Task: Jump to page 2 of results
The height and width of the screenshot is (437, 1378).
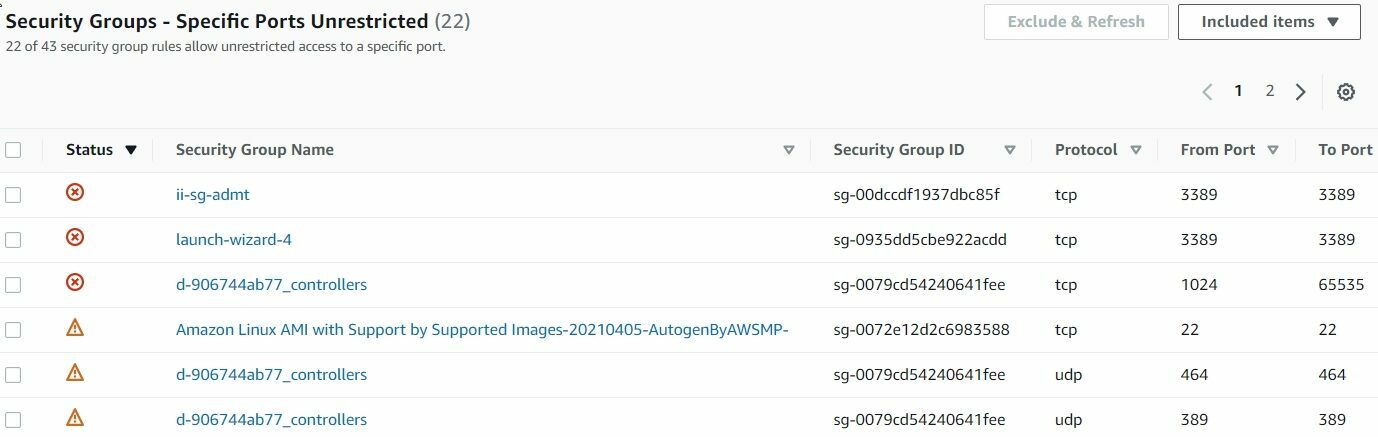Action: click(x=1270, y=91)
